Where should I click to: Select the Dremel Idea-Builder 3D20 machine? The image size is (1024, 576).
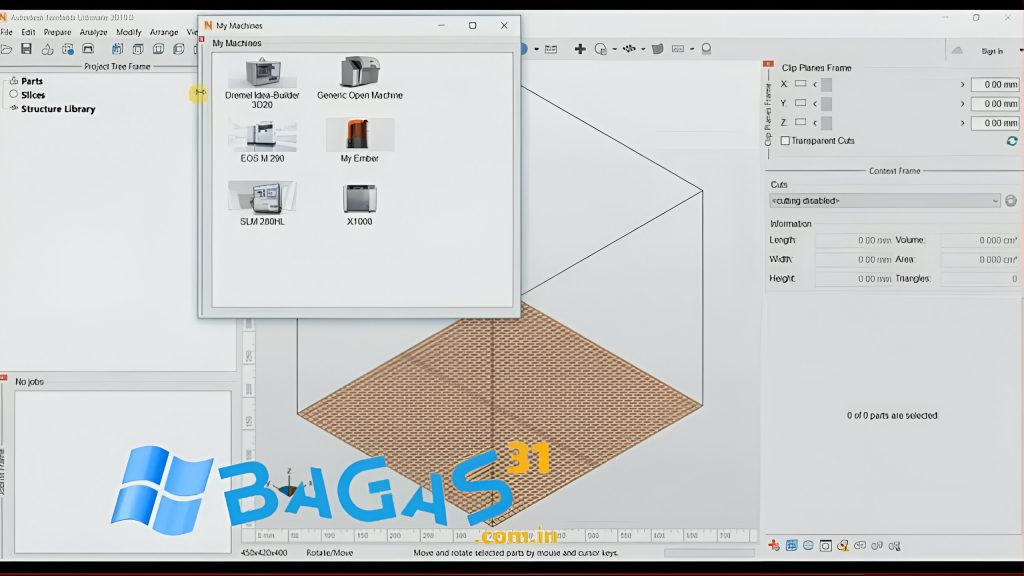pos(262,83)
